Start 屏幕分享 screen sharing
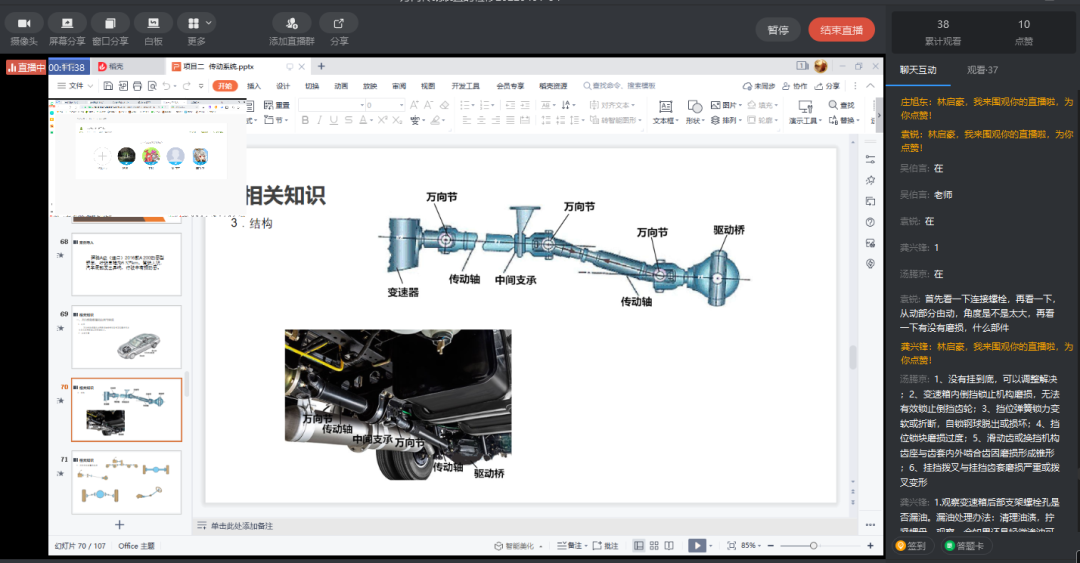The width and height of the screenshot is (1080, 563). tap(67, 23)
